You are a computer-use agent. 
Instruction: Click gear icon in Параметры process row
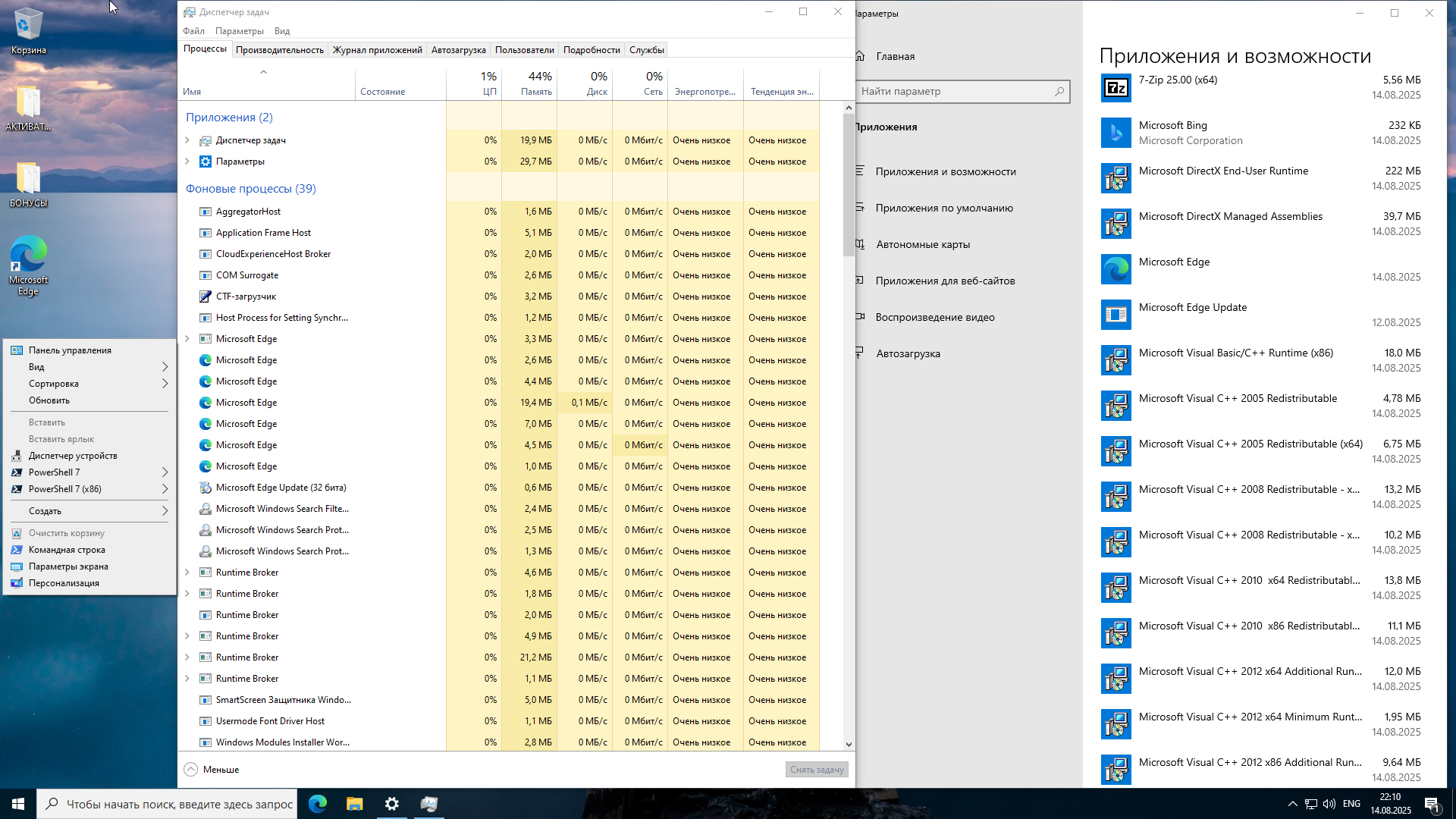pyautogui.click(x=206, y=162)
